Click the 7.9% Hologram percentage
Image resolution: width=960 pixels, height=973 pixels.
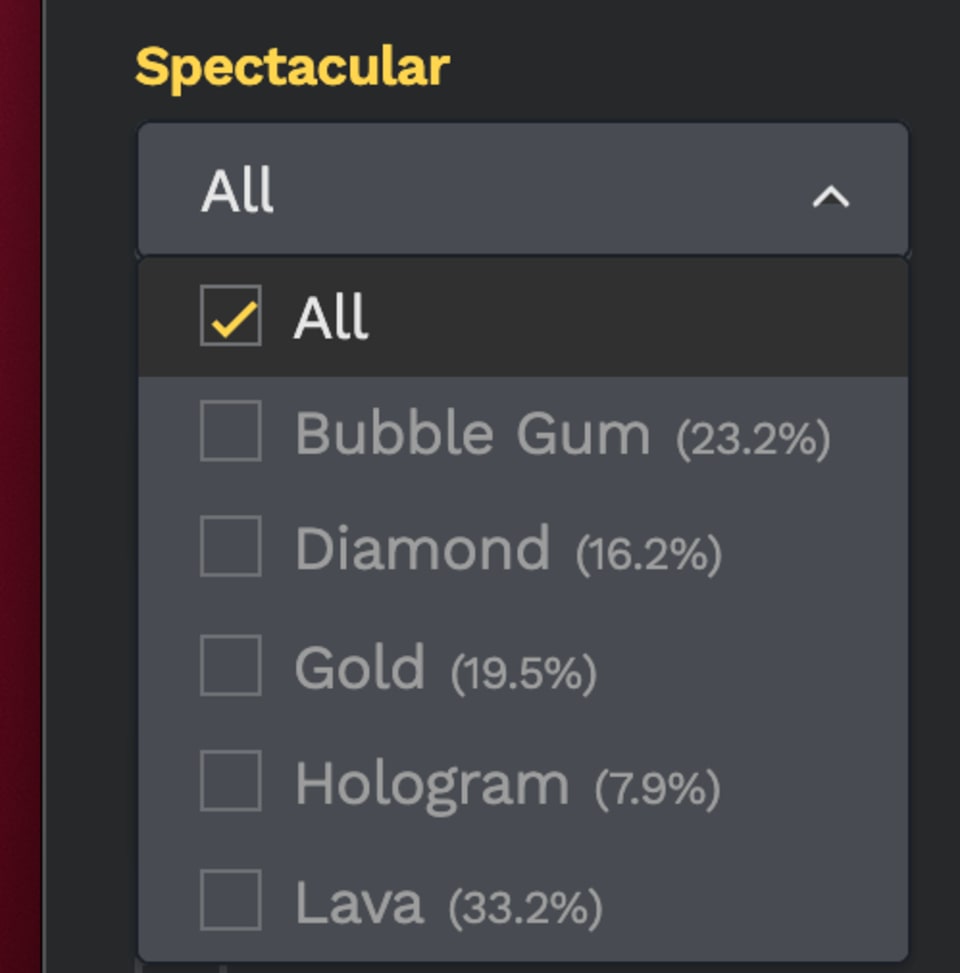click(657, 788)
